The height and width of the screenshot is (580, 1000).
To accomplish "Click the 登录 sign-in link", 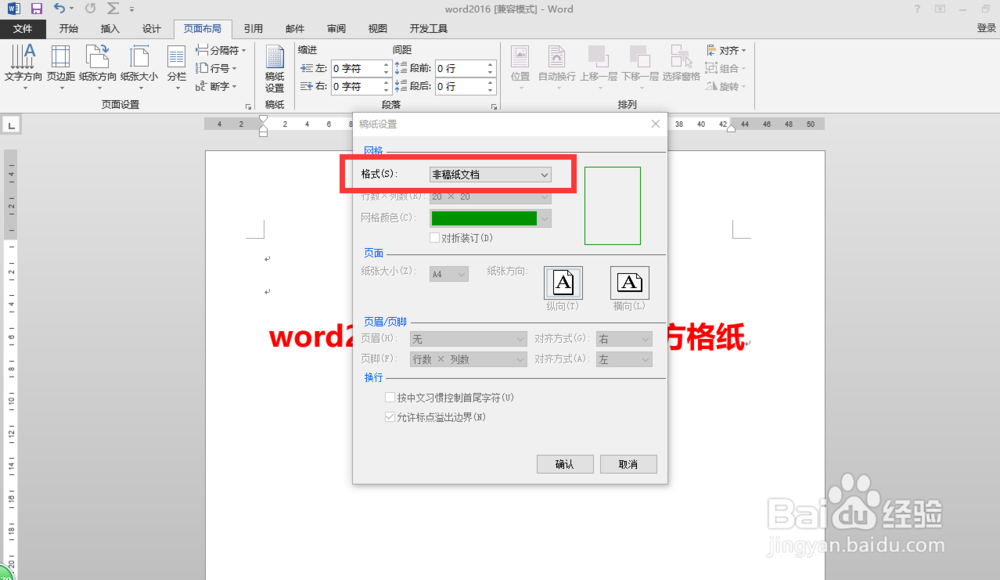I will pyautogui.click(x=986, y=28).
